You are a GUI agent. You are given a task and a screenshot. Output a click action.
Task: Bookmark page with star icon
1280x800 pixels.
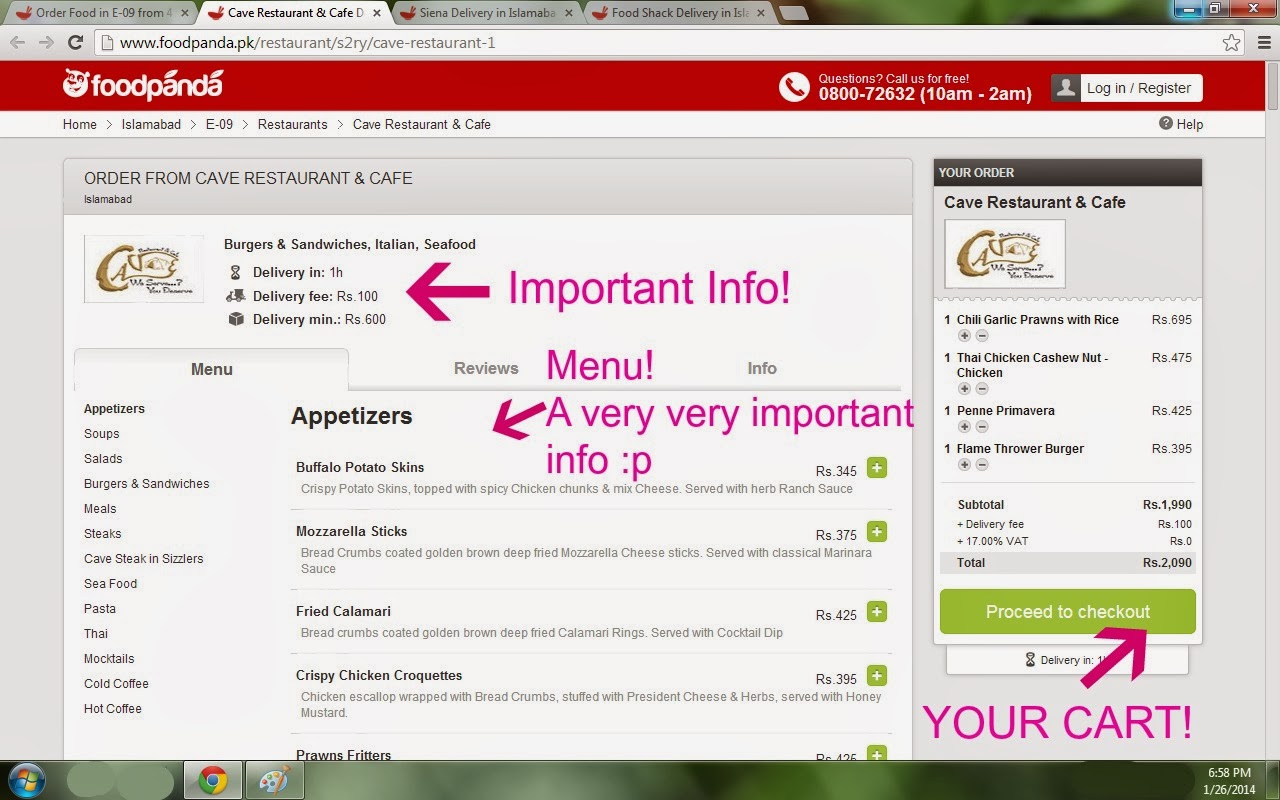(1231, 43)
